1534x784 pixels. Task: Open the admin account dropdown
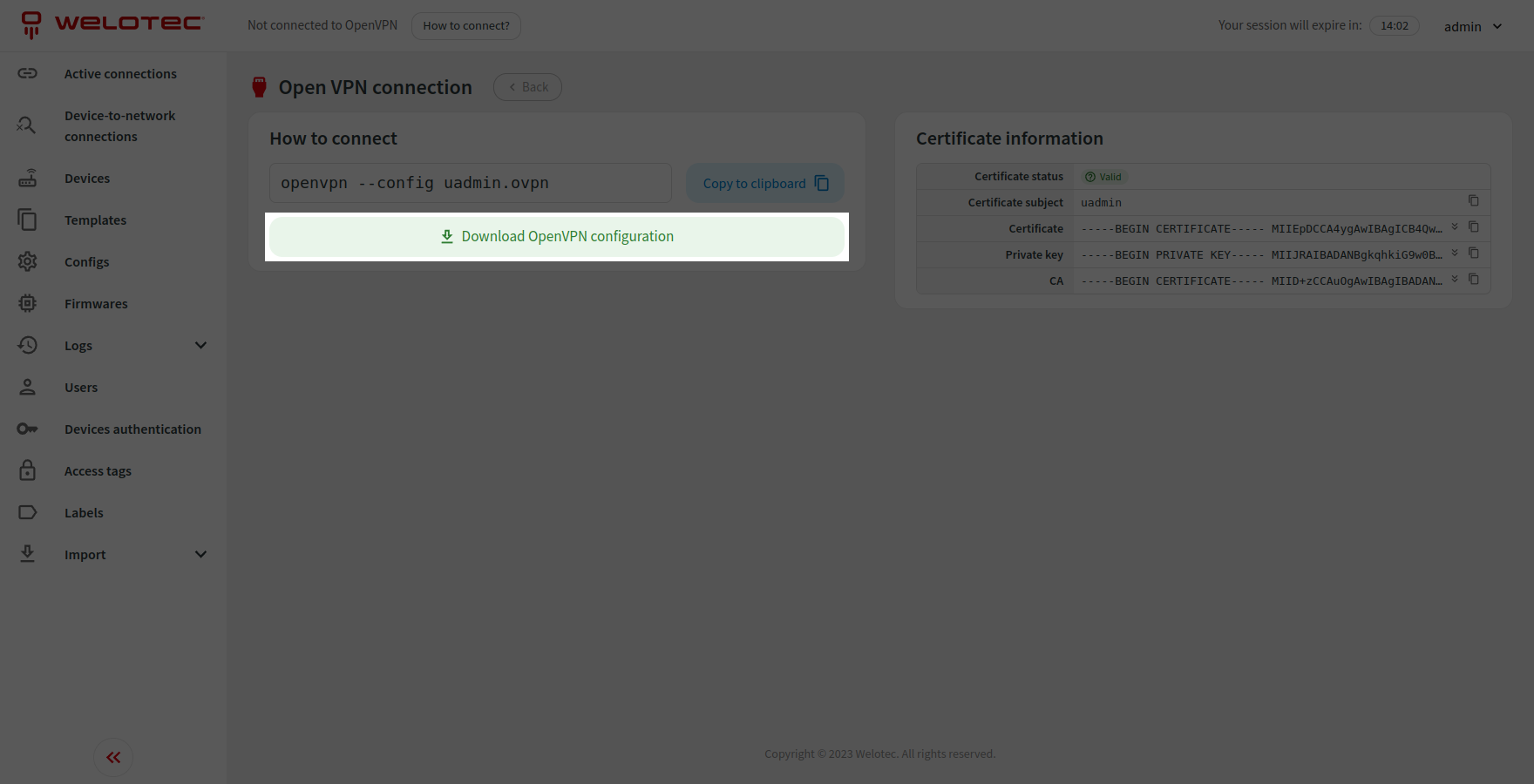[1473, 26]
